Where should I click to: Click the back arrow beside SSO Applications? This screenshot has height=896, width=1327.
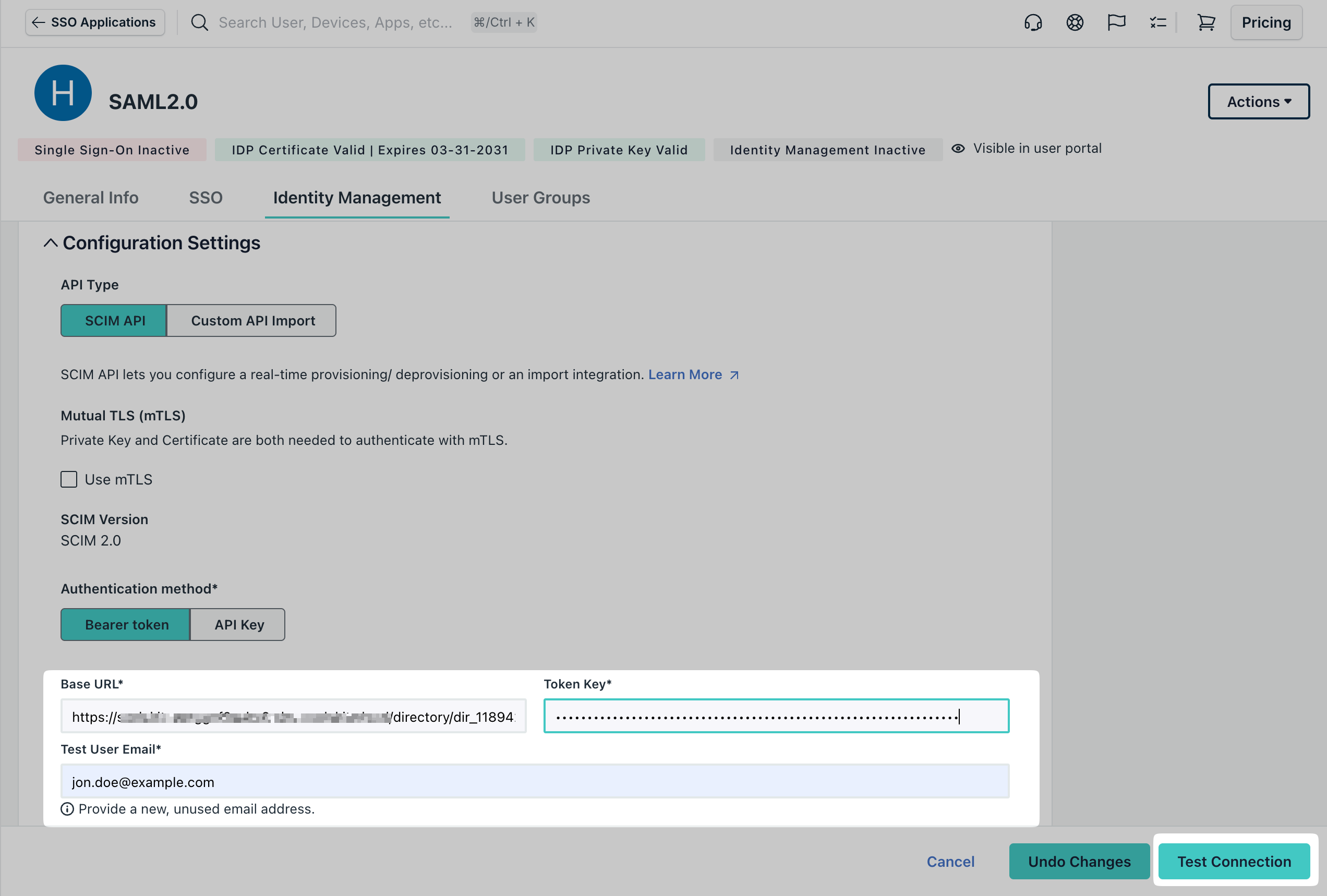[x=38, y=22]
